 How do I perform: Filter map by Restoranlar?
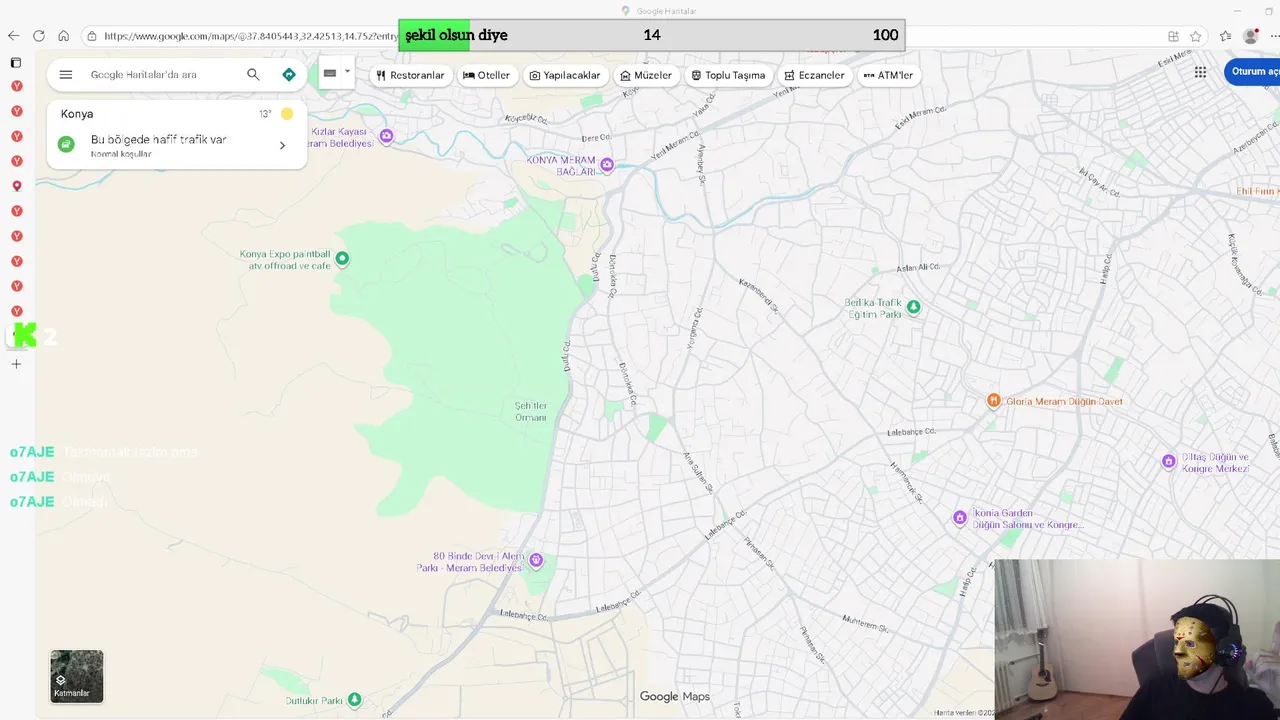(x=410, y=75)
